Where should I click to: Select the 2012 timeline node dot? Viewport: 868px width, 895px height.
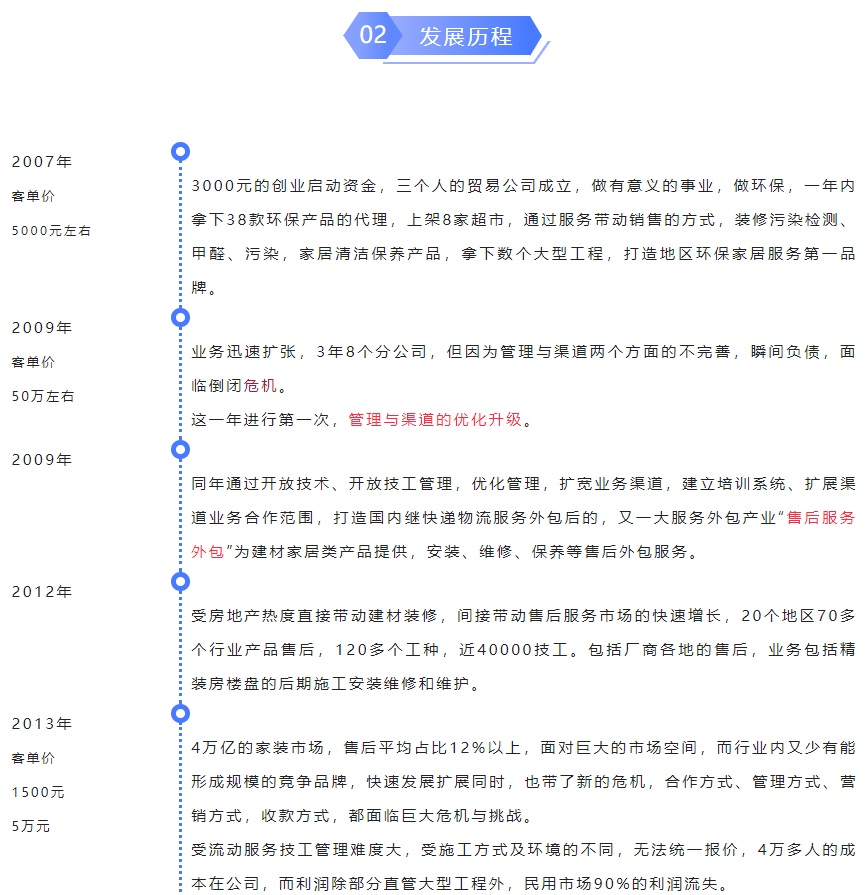[180, 582]
